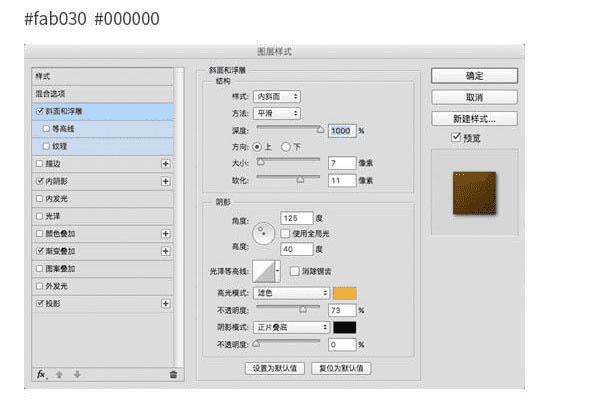Select the 光泽 row label
The image size is (600, 400).
tap(53, 216)
